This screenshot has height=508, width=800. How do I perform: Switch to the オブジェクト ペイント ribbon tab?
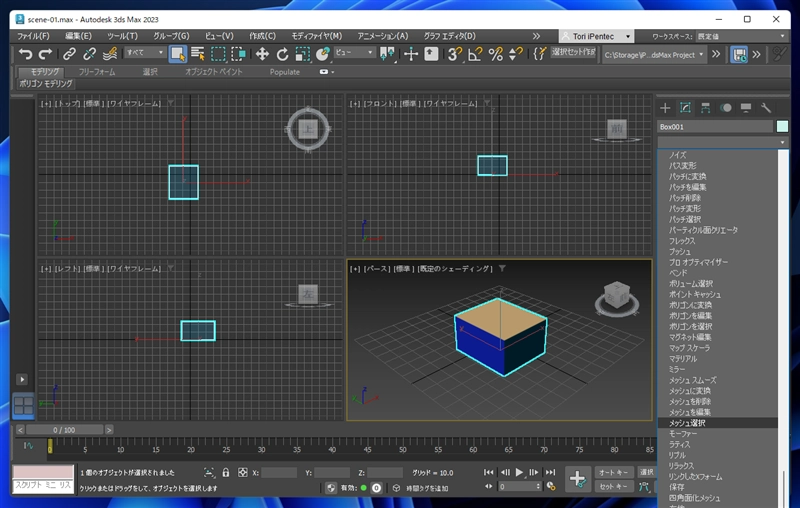[213, 72]
